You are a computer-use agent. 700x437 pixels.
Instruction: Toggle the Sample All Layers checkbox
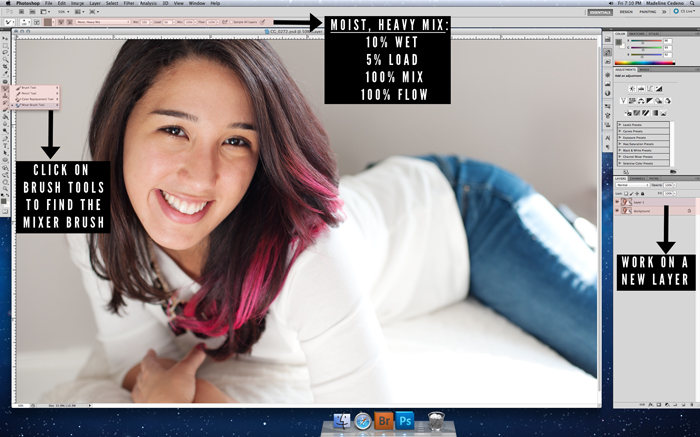click(231, 22)
